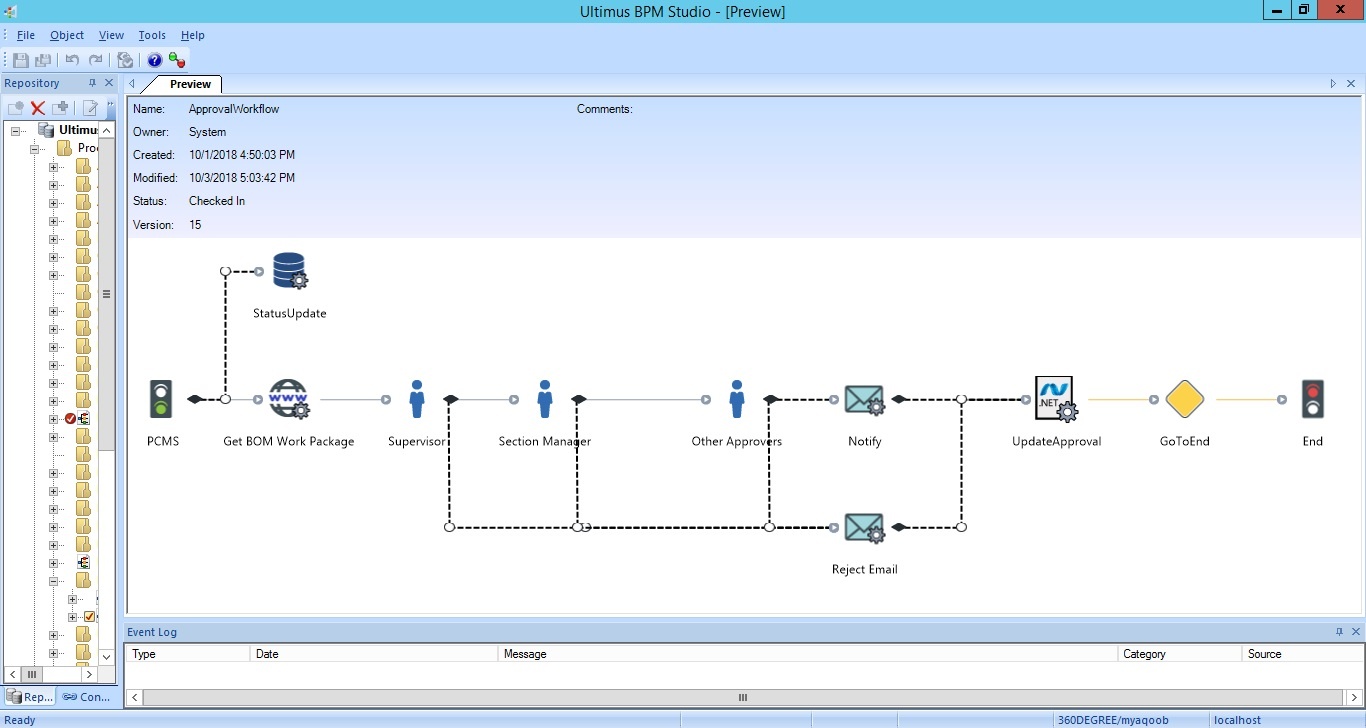Select the UpdateApproval .NET step icon

[x=1056, y=399]
